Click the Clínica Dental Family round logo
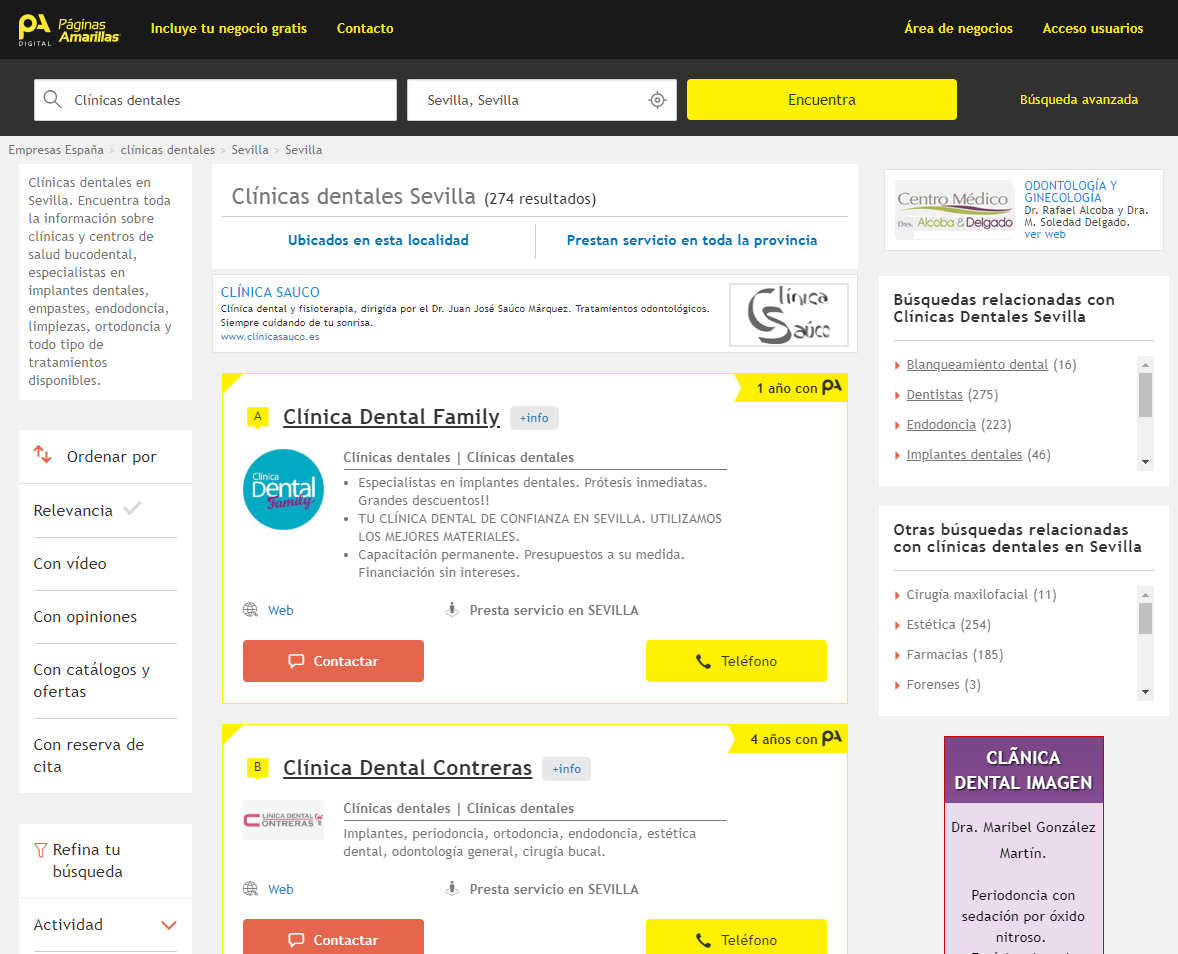Image resolution: width=1178 pixels, height=954 pixels. pos(284,489)
